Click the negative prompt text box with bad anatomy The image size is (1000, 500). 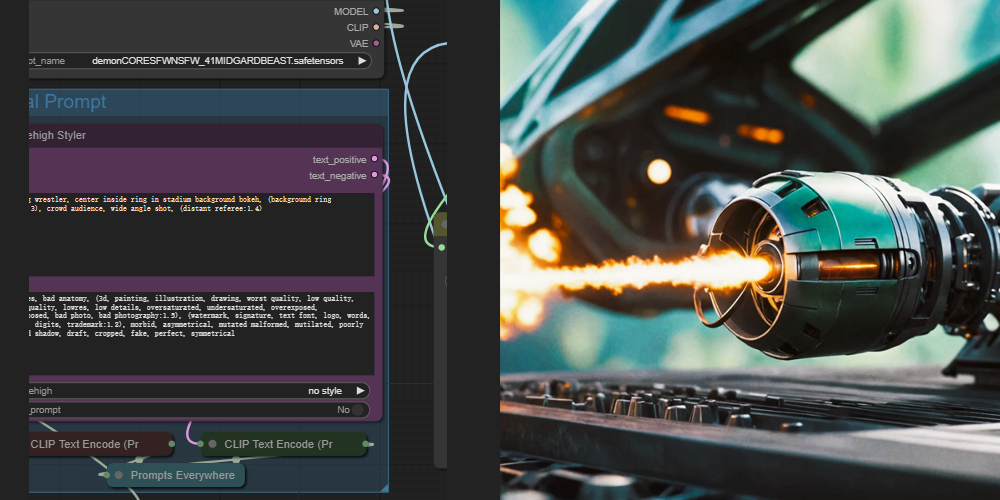tap(202, 334)
